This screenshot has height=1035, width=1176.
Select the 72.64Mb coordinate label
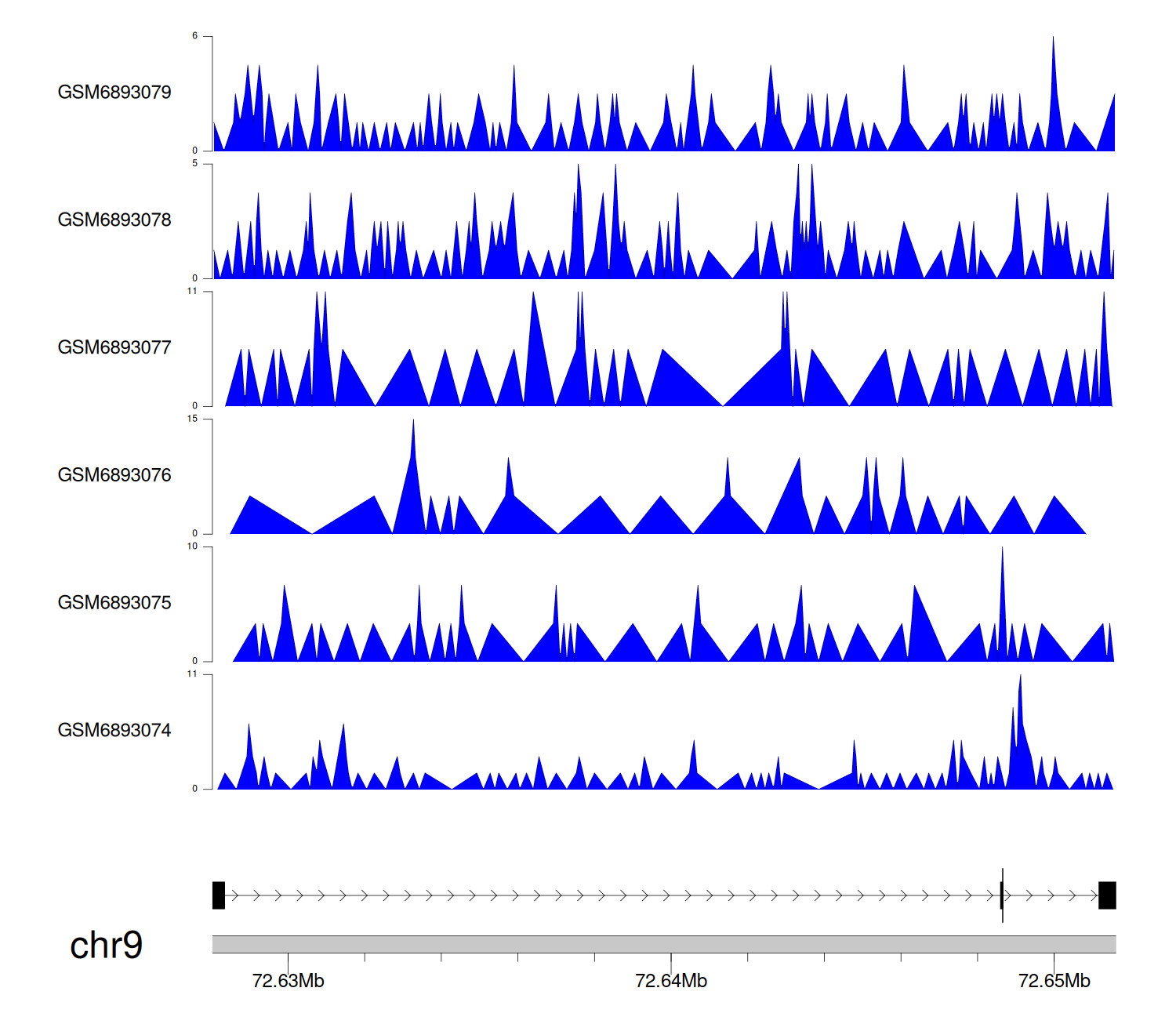click(671, 981)
